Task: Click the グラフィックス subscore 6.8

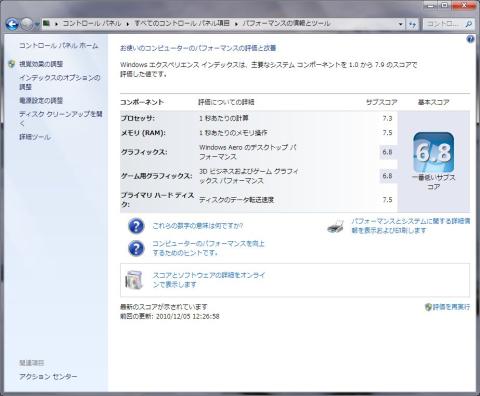Action: tap(387, 152)
